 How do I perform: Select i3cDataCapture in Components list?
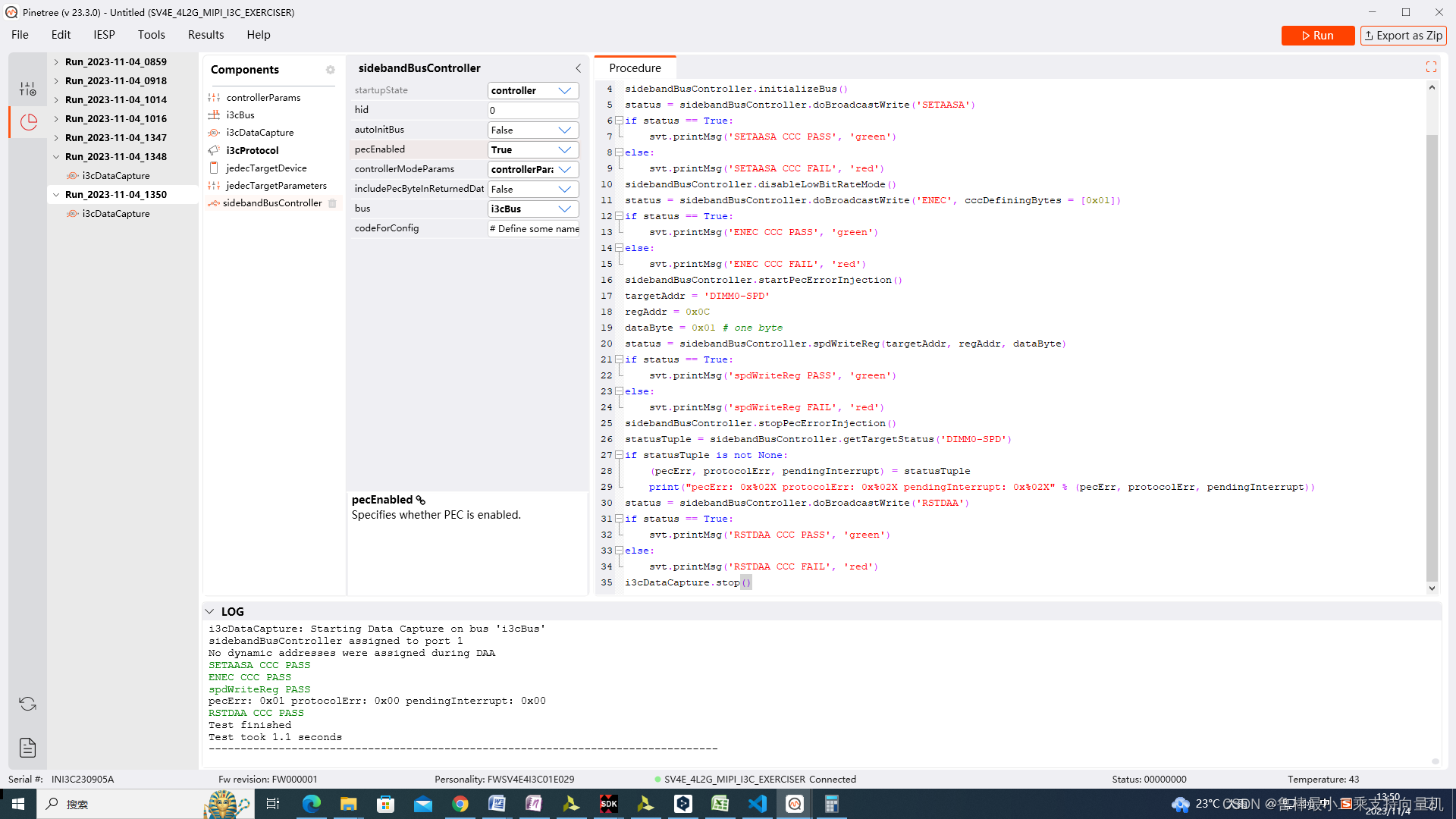(x=260, y=132)
